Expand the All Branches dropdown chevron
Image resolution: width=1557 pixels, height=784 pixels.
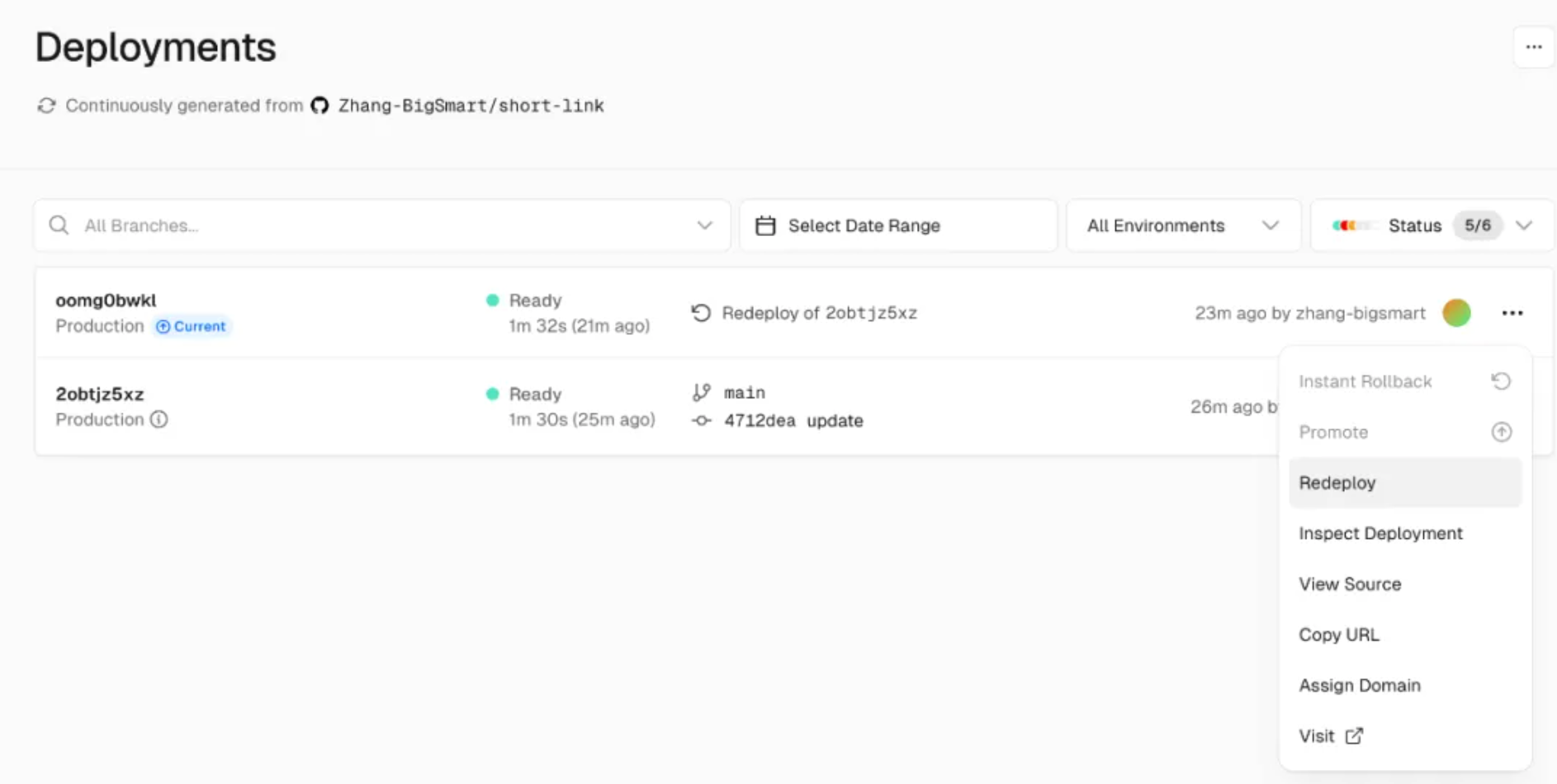click(x=704, y=225)
